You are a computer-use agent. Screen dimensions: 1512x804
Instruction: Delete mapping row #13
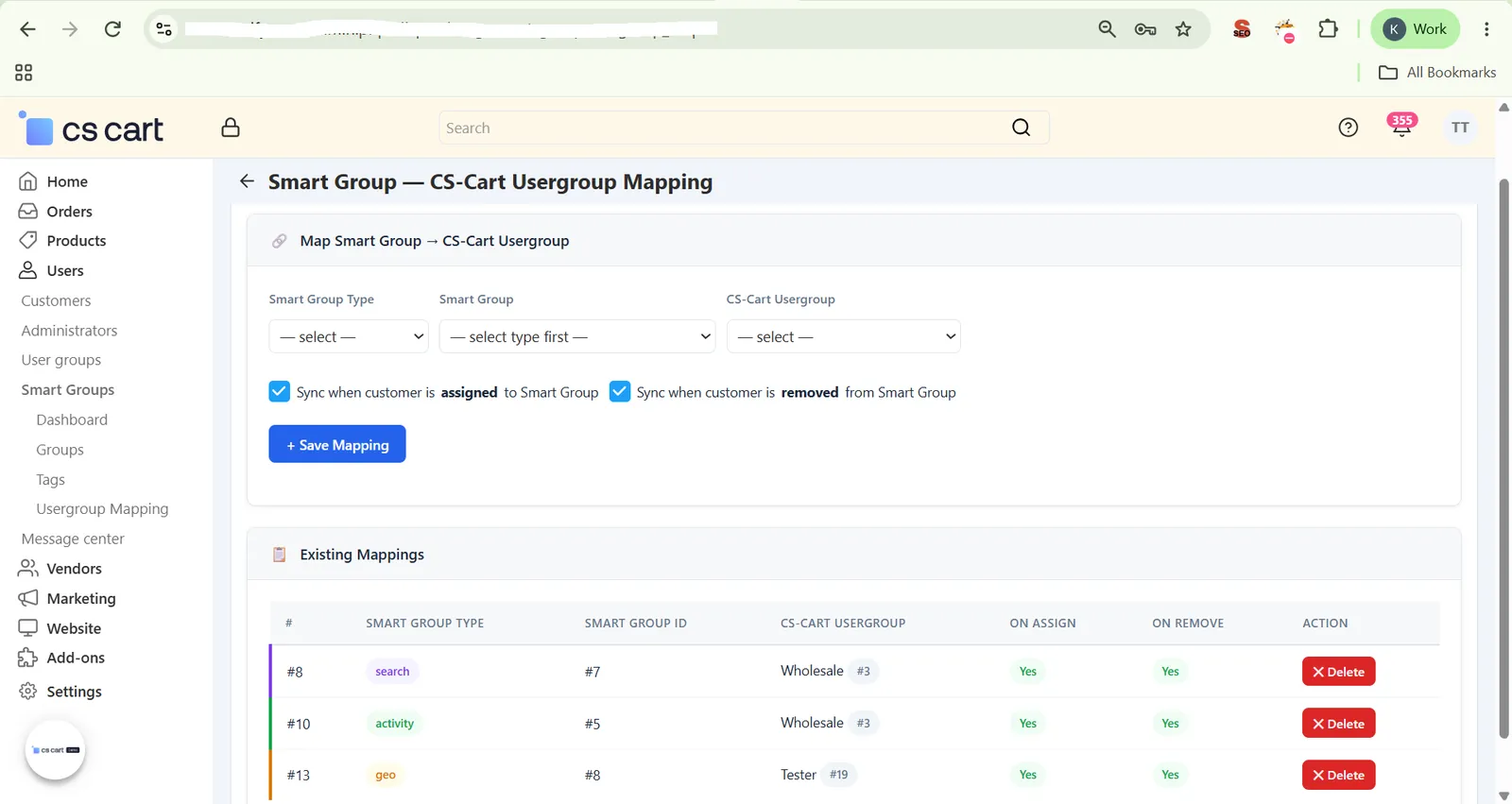[x=1338, y=775]
